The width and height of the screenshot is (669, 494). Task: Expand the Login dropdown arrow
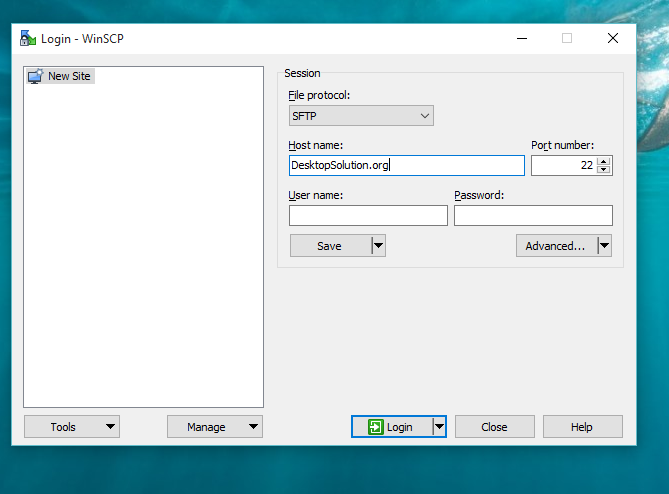[x=439, y=427]
